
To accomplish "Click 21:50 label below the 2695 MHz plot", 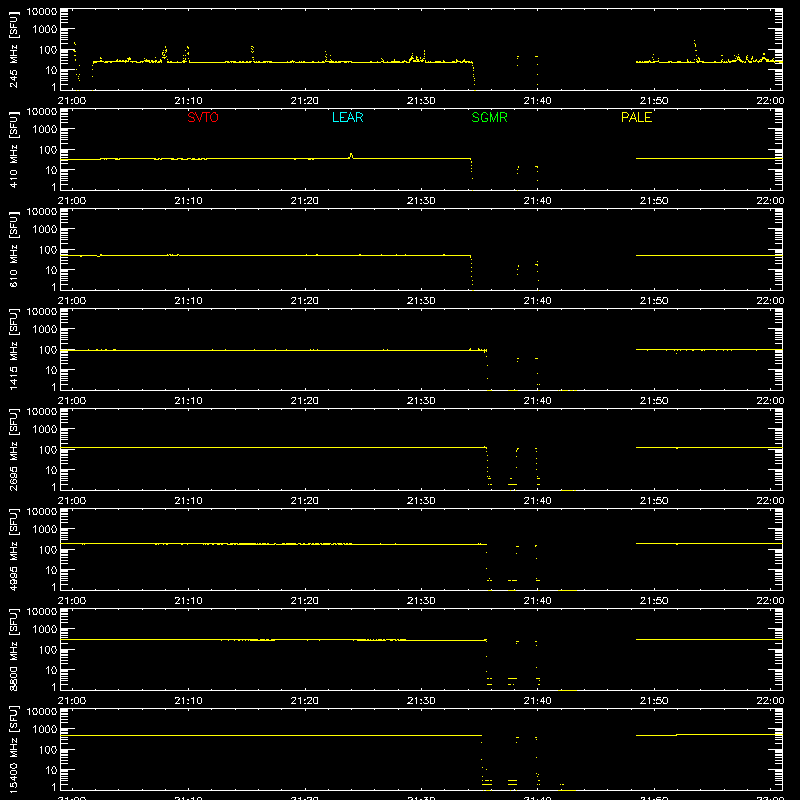I will click(654, 501).
